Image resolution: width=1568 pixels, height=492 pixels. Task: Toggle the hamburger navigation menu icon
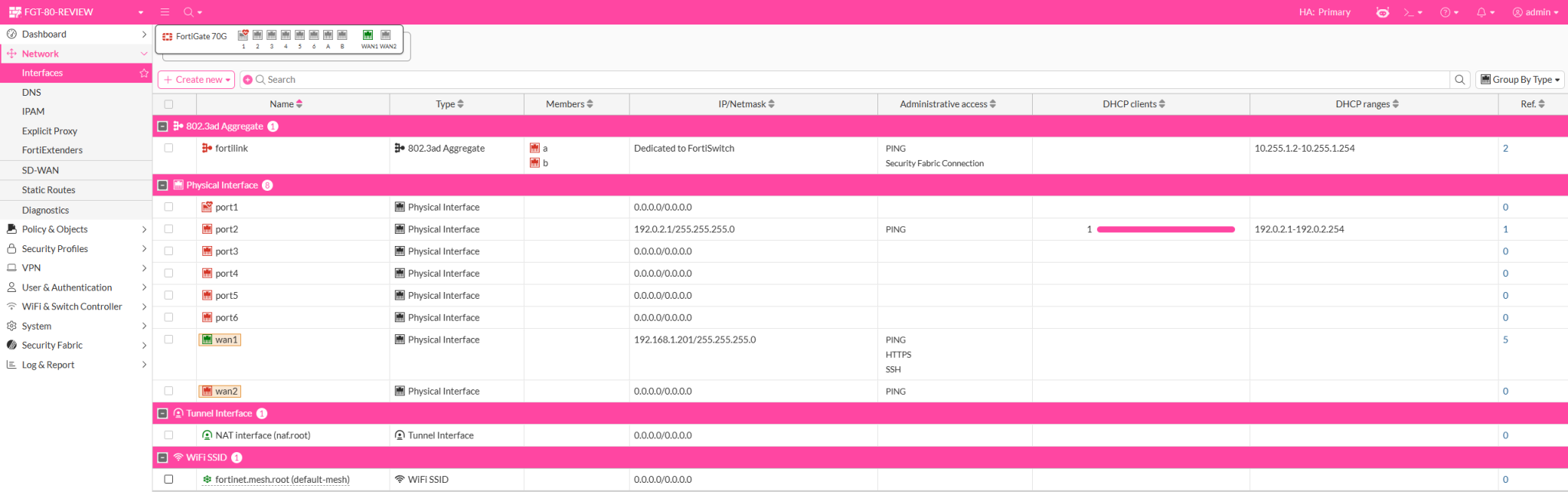[x=165, y=12]
